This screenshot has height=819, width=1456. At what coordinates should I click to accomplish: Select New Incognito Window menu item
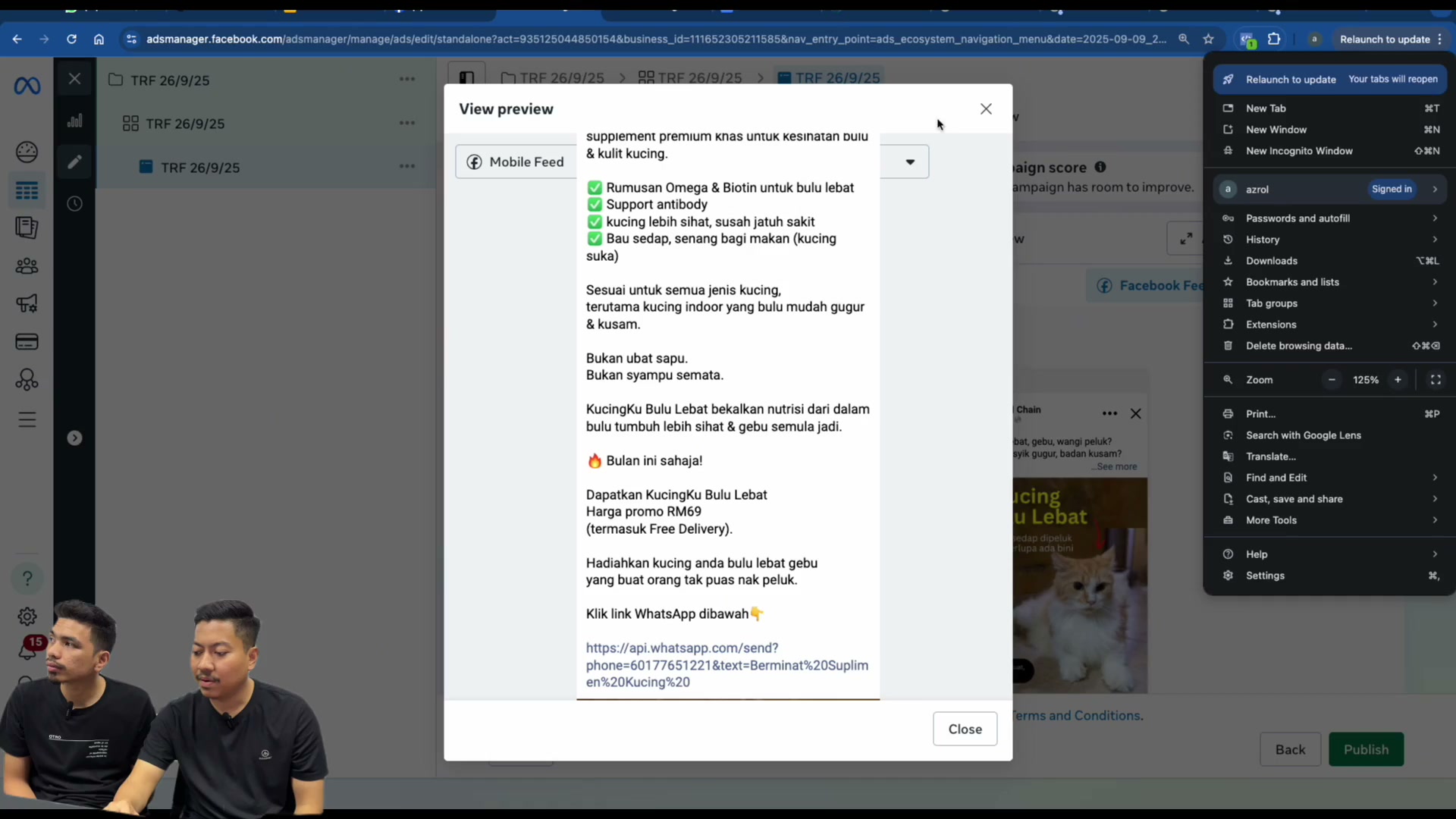click(x=1330, y=151)
